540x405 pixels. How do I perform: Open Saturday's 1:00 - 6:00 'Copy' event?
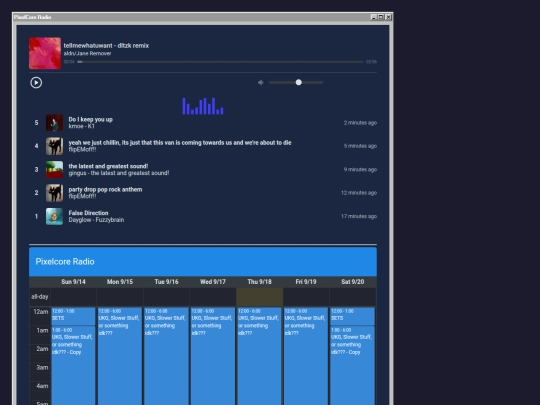pos(352,365)
